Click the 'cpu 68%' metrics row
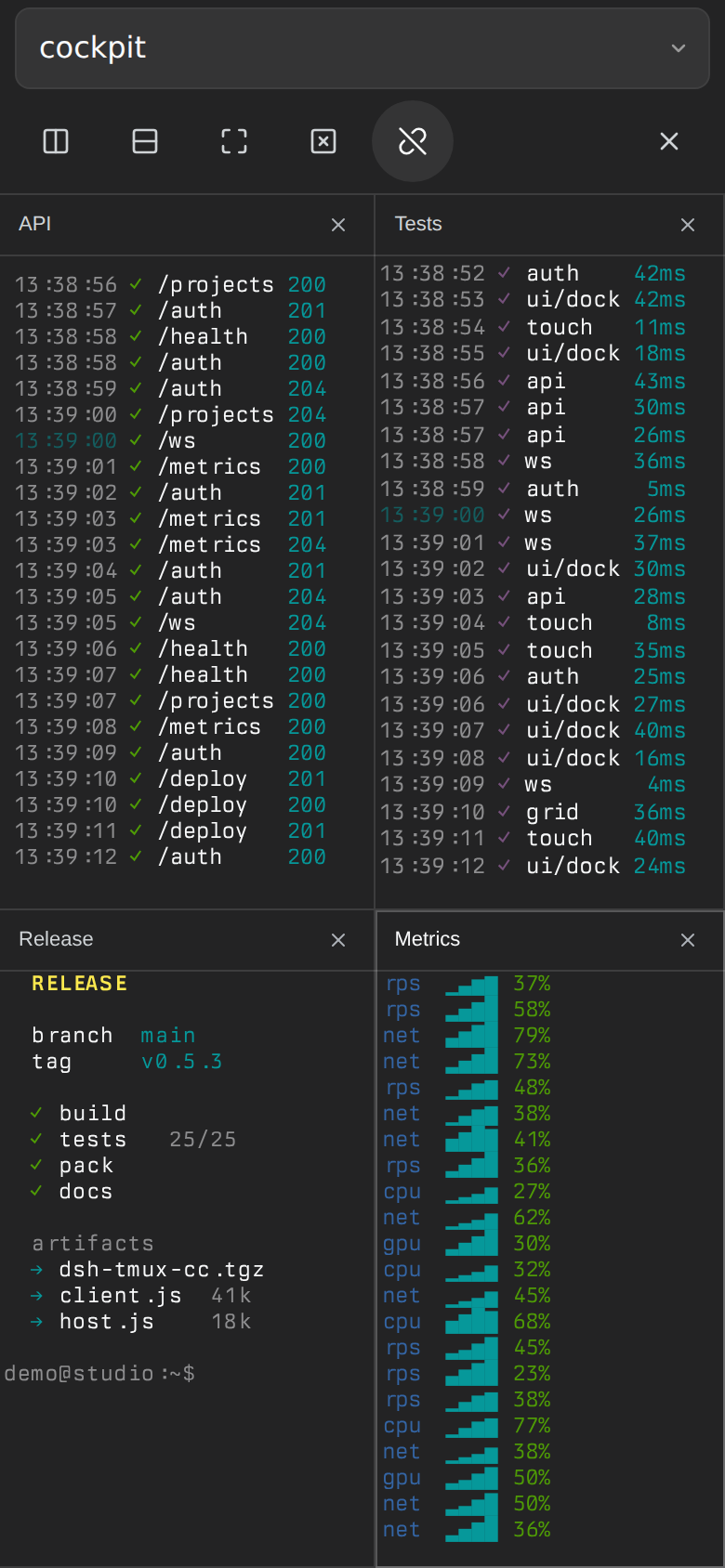 click(x=468, y=1322)
